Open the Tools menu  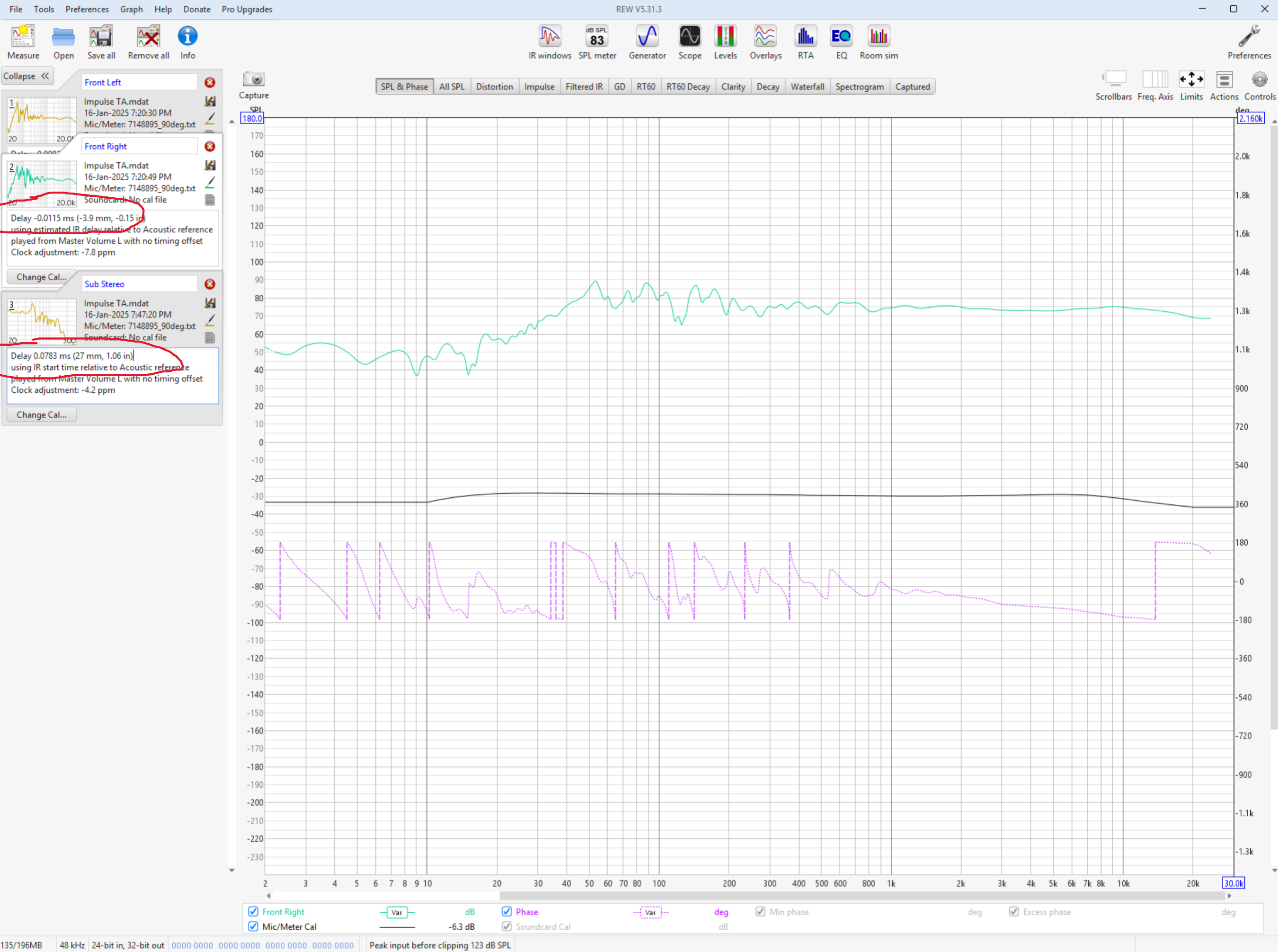(x=44, y=9)
